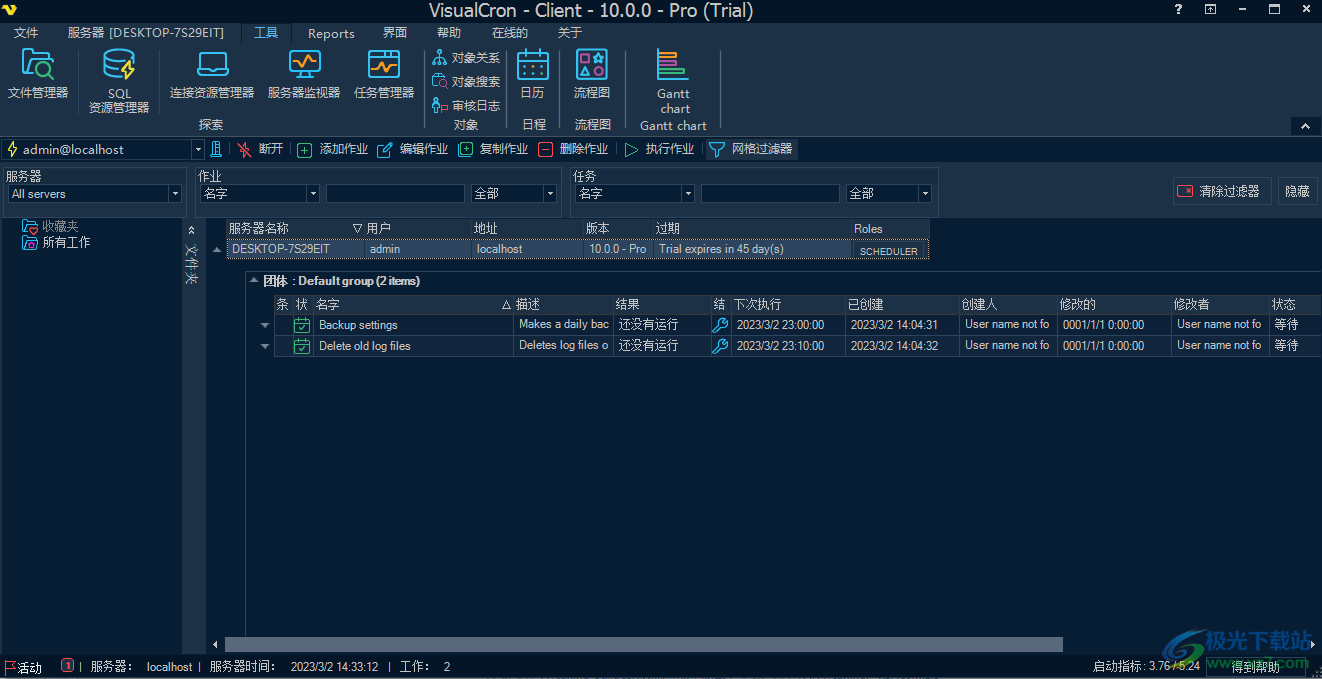Open 对象搜索 object search
The width and height of the screenshot is (1322, 679).
click(x=466, y=81)
